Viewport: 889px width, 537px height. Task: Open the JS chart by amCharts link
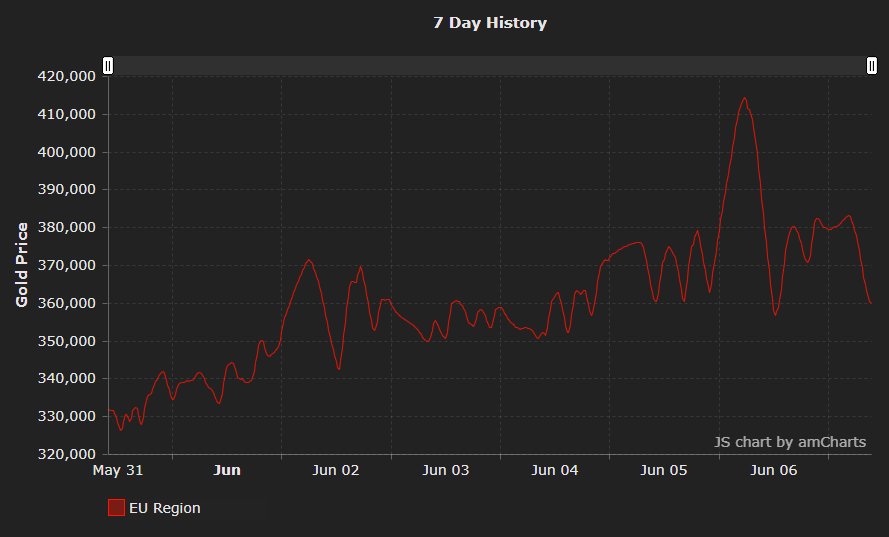(x=789, y=442)
